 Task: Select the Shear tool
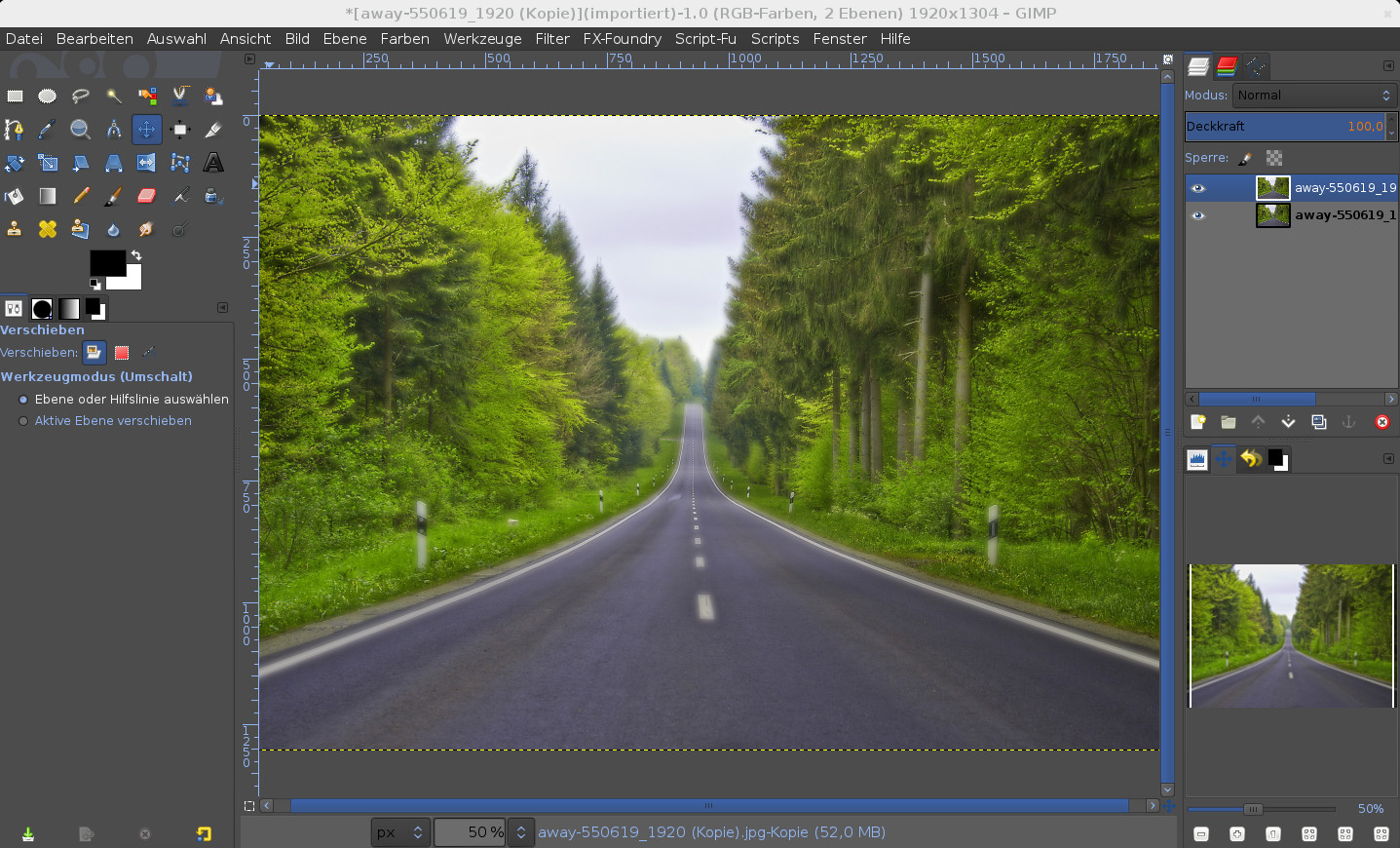tap(81, 163)
